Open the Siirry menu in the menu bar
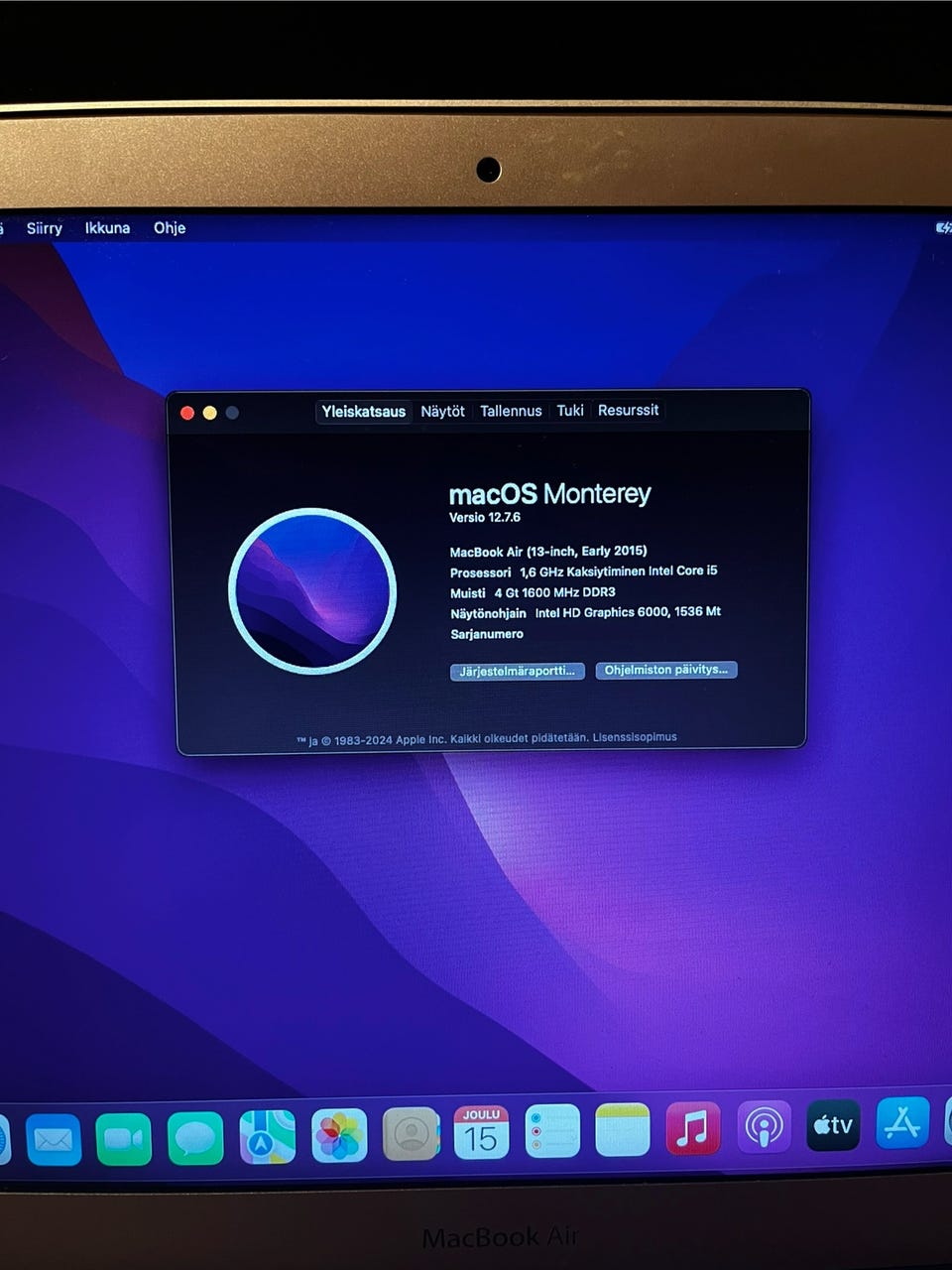Viewport: 952px width, 1270px height. point(44,228)
